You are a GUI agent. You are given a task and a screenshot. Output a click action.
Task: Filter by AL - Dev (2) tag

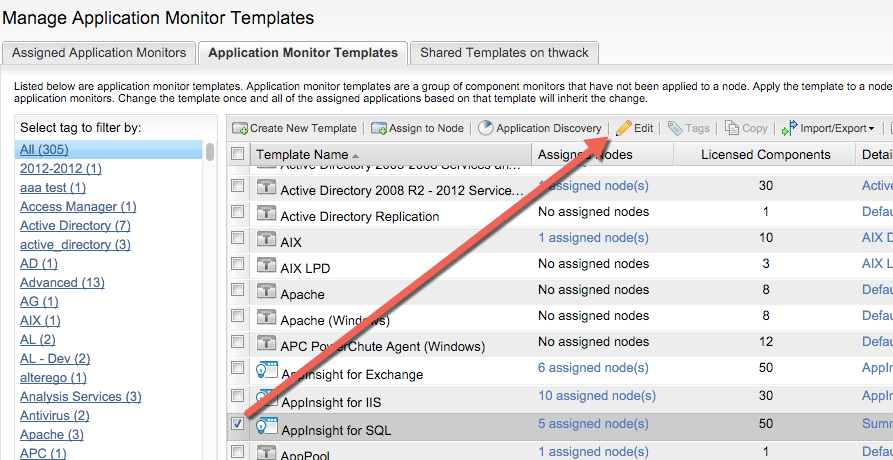(55, 359)
